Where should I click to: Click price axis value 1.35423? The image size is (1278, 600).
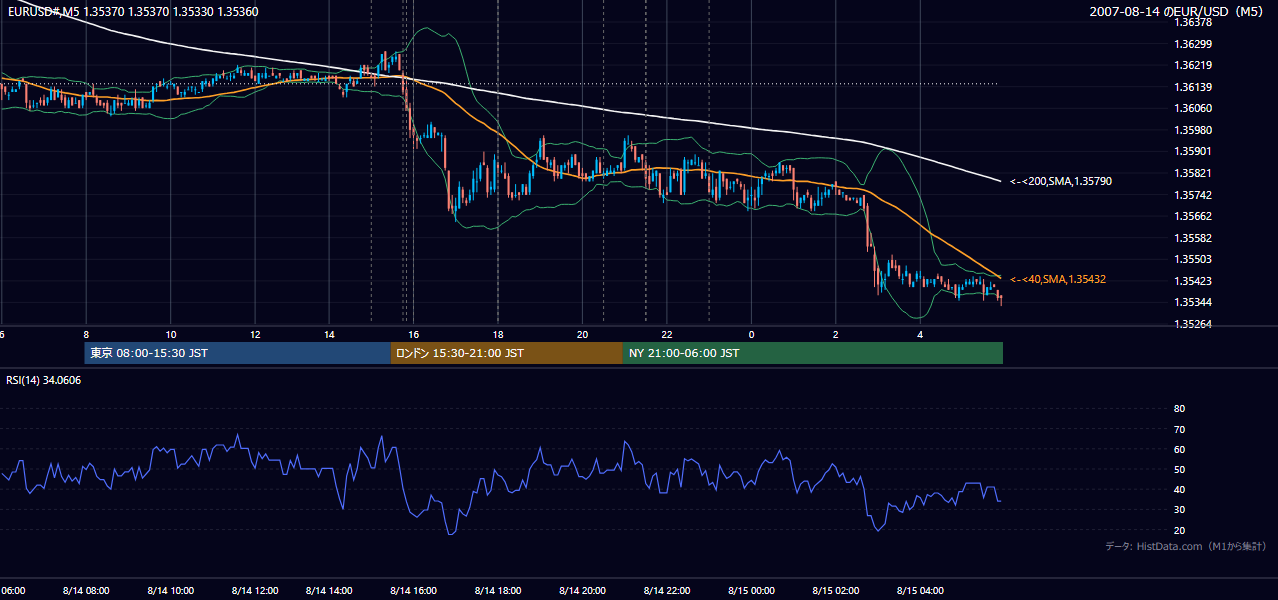tap(1191, 281)
